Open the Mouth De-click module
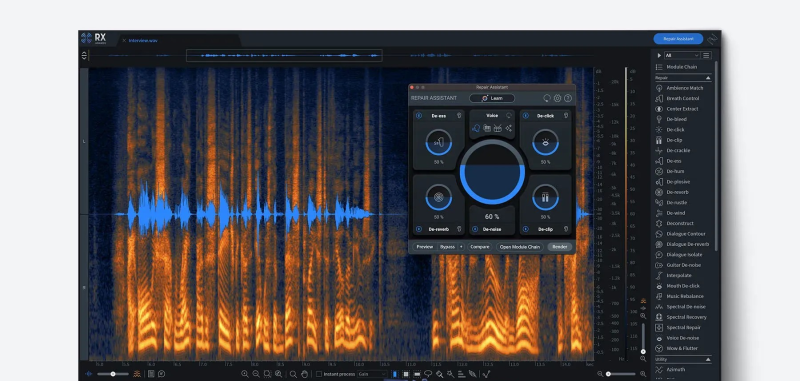Screen dimensions: 800x381 678,286
